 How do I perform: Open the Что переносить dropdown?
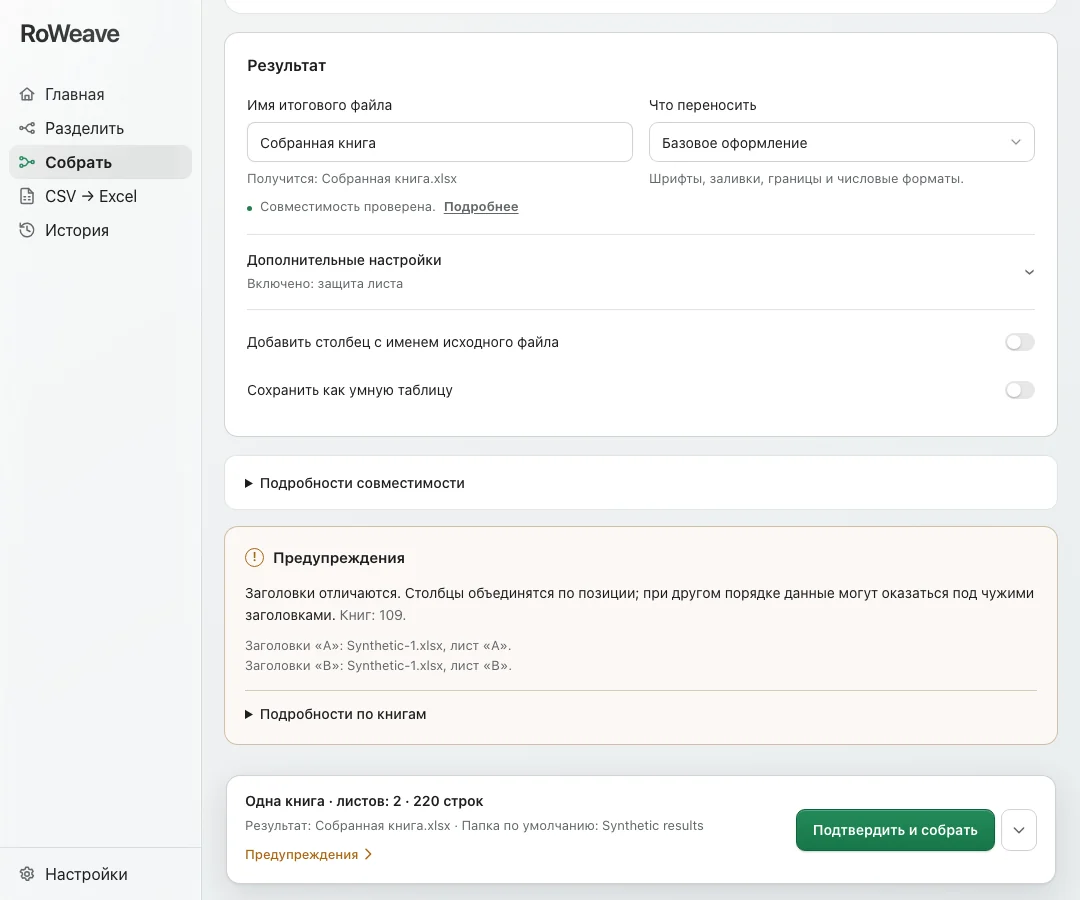point(842,143)
